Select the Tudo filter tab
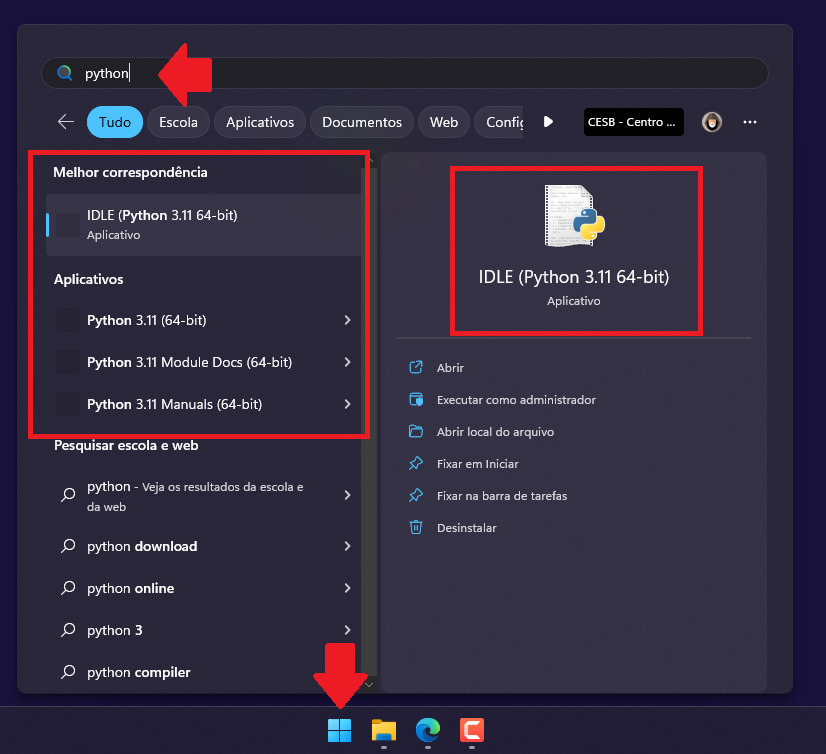 [115, 122]
